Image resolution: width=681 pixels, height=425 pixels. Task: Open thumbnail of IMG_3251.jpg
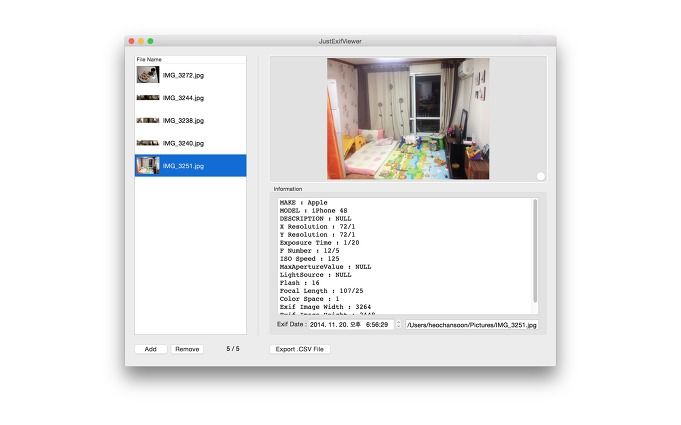(x=148, y=165)
